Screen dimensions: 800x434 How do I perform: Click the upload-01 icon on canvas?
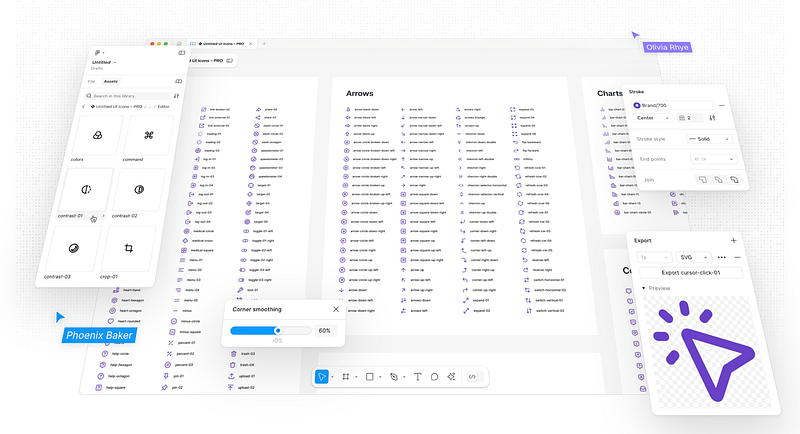coord(231,376)
